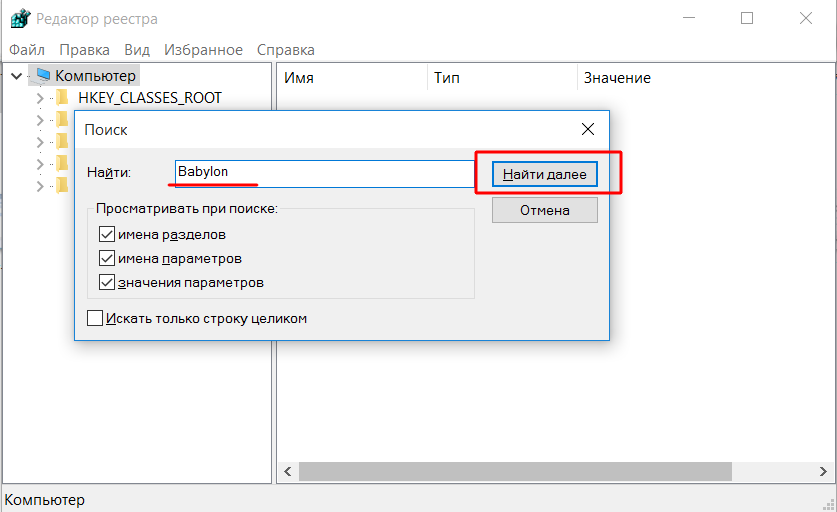837x512 pixels.
Task: Open the Правка menu
Action: (x=84, y=50)
